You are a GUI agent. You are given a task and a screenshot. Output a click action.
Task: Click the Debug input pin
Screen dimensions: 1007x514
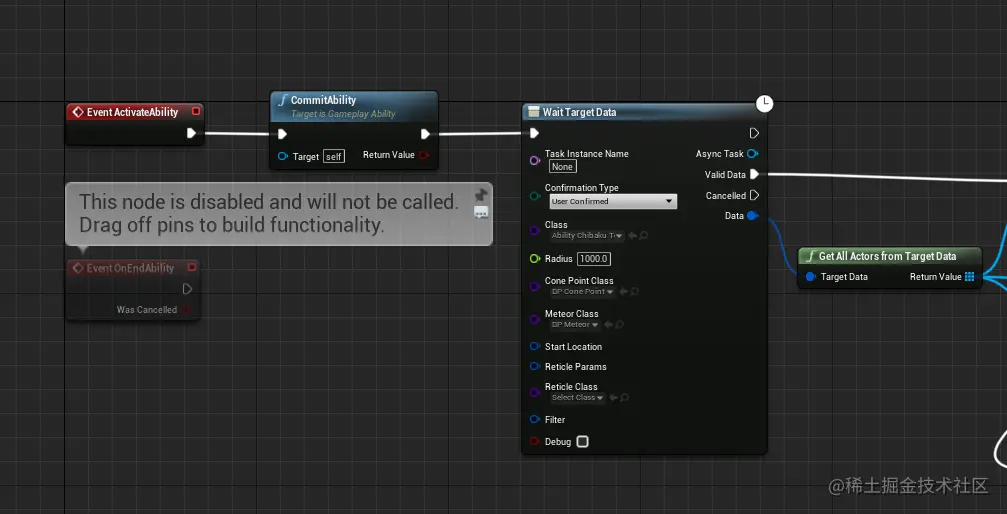pos(534,441)
